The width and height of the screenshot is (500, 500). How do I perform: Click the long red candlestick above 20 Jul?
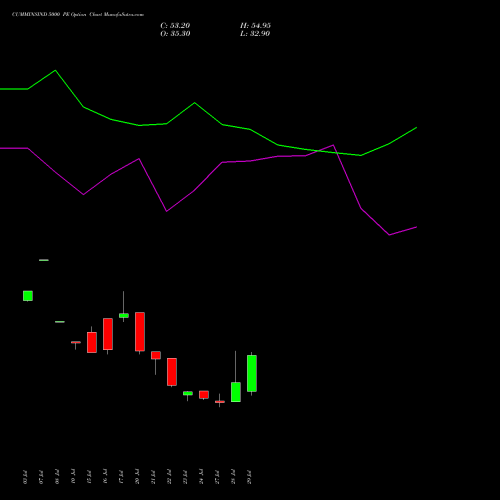pos(140,332)
